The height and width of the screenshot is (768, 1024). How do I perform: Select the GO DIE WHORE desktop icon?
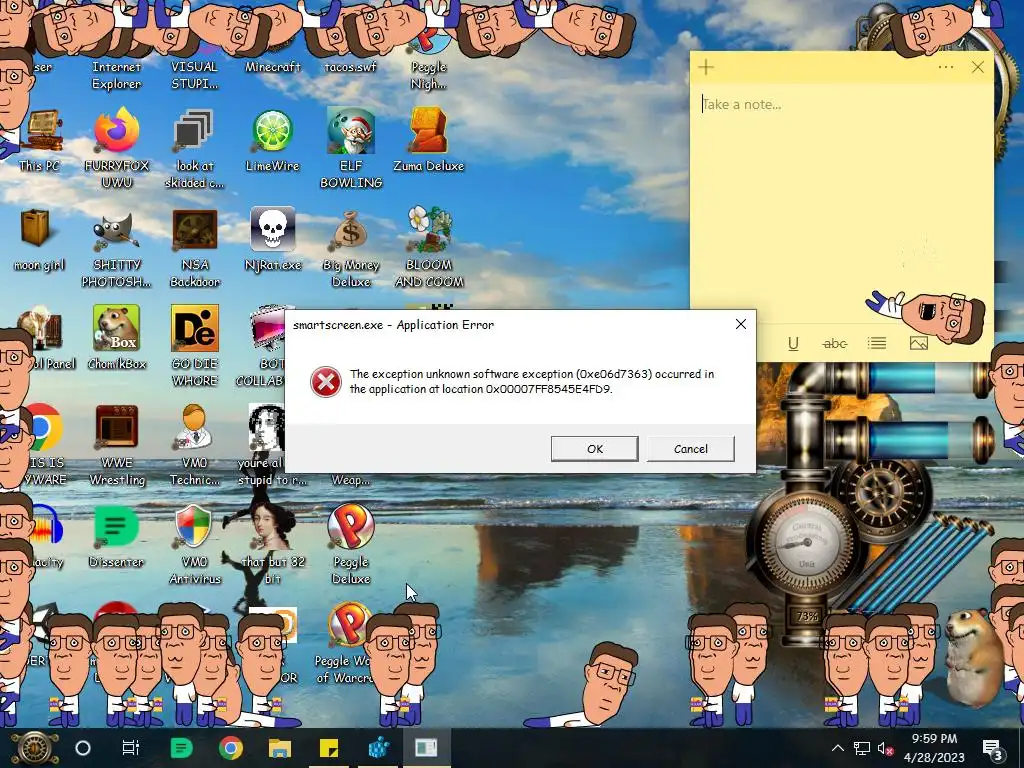point(194,346)
